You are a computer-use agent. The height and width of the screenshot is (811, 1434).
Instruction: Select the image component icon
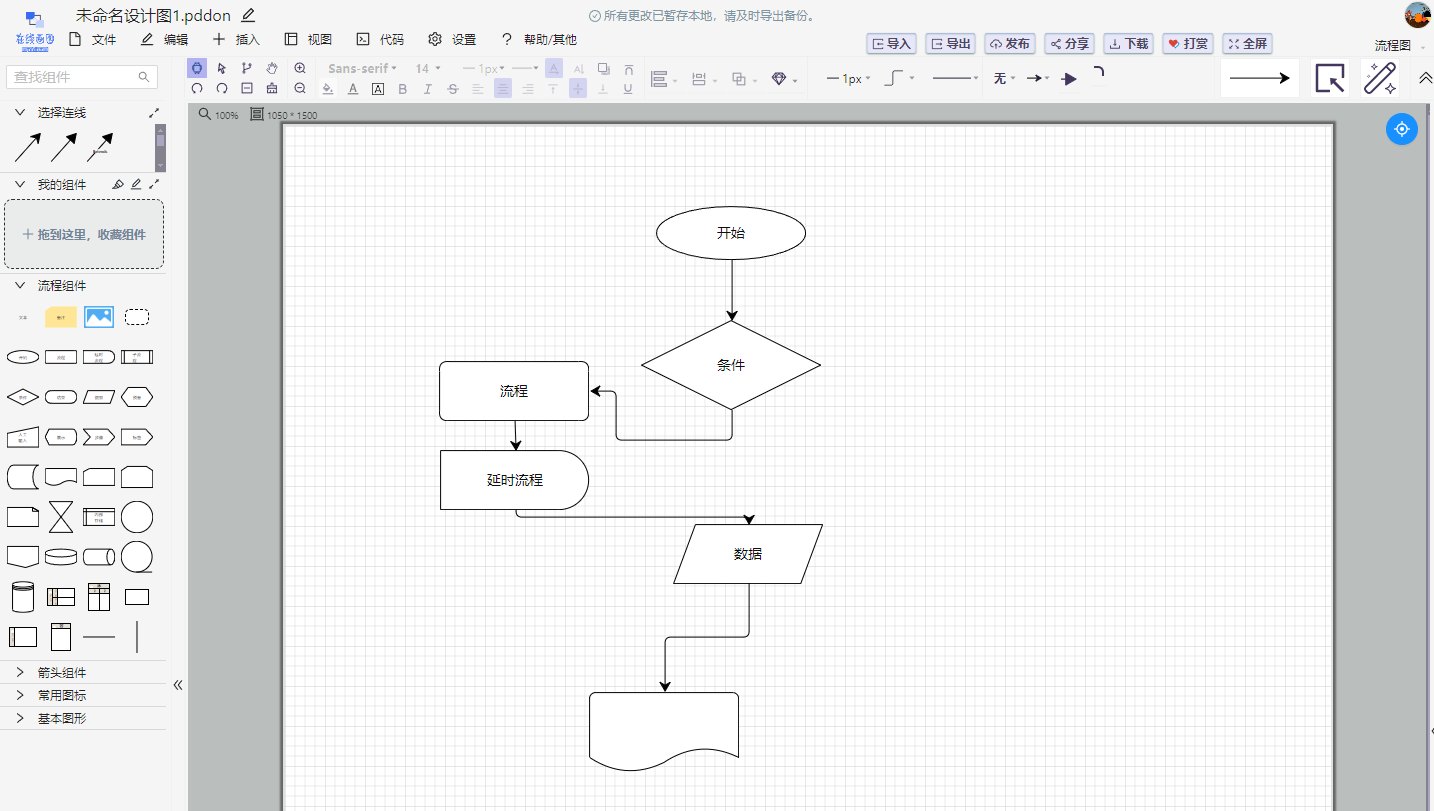tap(99, 317)
